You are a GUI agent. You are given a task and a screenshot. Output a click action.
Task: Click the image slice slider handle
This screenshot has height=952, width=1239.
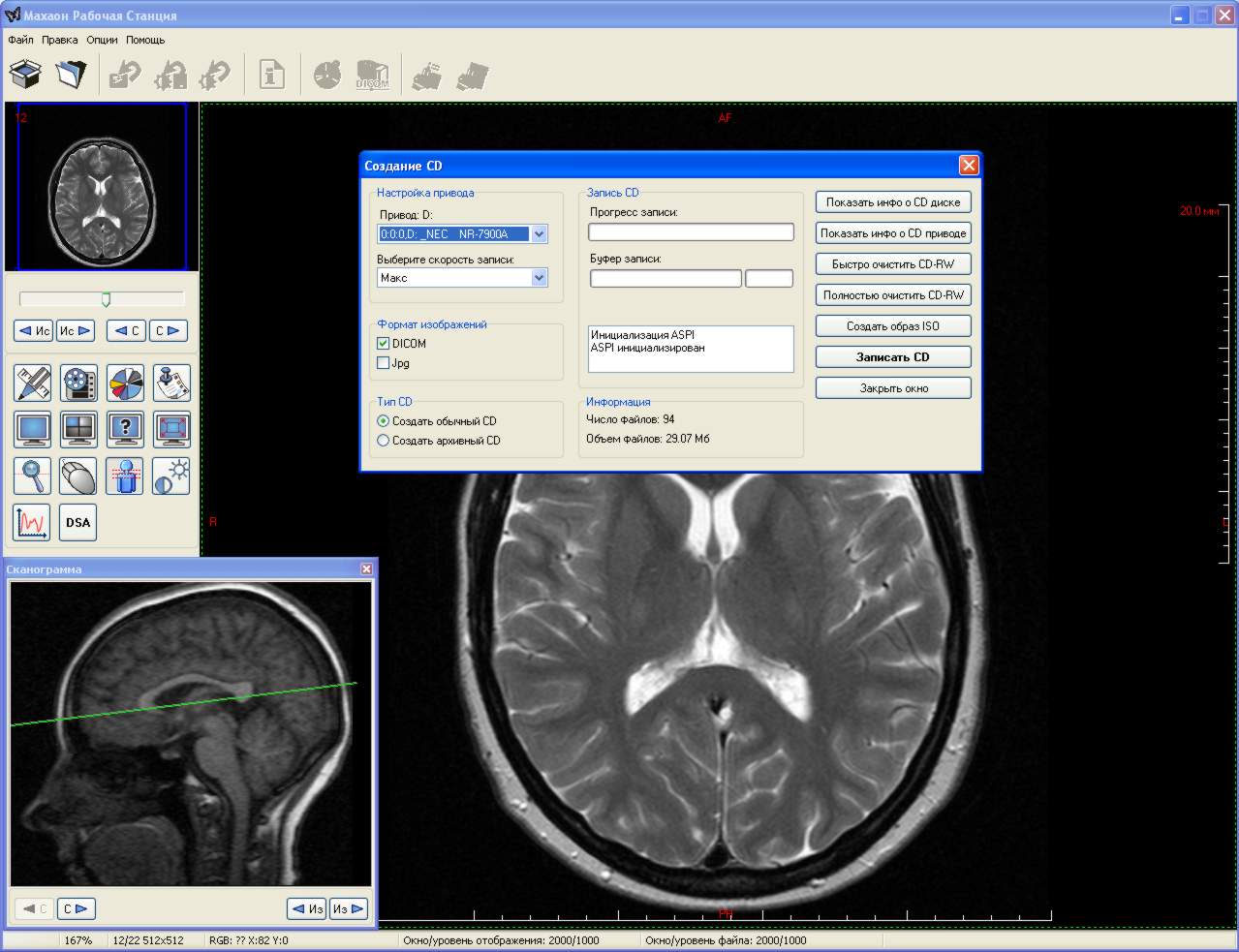[x=107, y=299]
